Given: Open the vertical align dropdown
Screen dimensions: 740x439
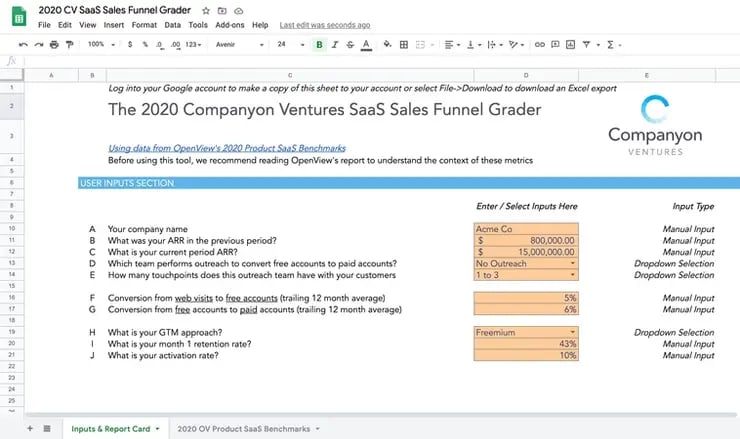Looking at the screenshot, I should click(473, 44).
